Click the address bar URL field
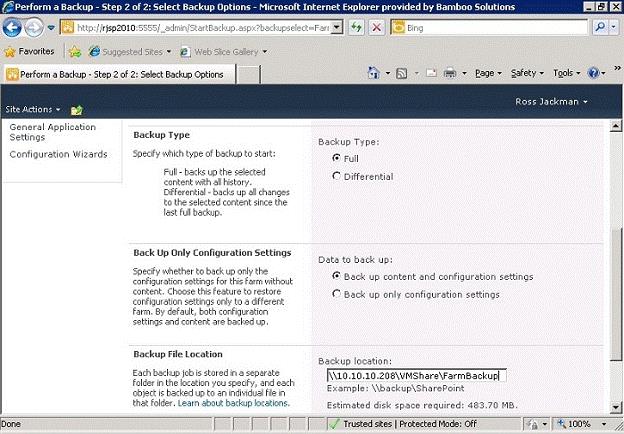 coord(202,28)
